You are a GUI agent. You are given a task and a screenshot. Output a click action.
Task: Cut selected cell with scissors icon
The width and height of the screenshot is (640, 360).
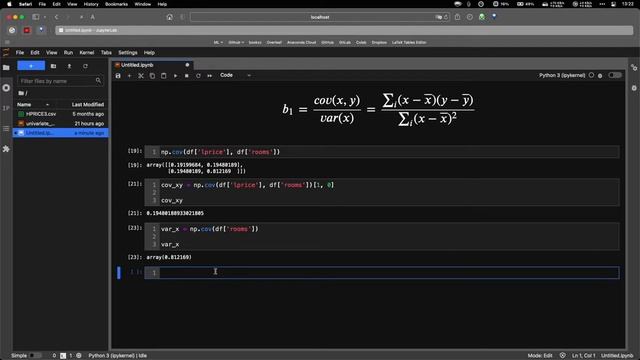[x=141, y=76]
